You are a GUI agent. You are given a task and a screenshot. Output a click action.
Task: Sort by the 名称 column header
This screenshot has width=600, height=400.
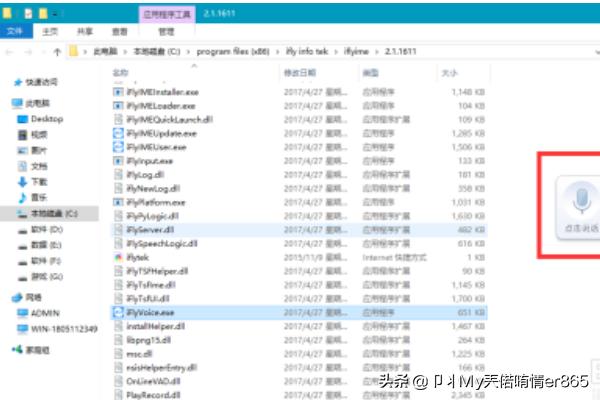[x=121, y=72]
